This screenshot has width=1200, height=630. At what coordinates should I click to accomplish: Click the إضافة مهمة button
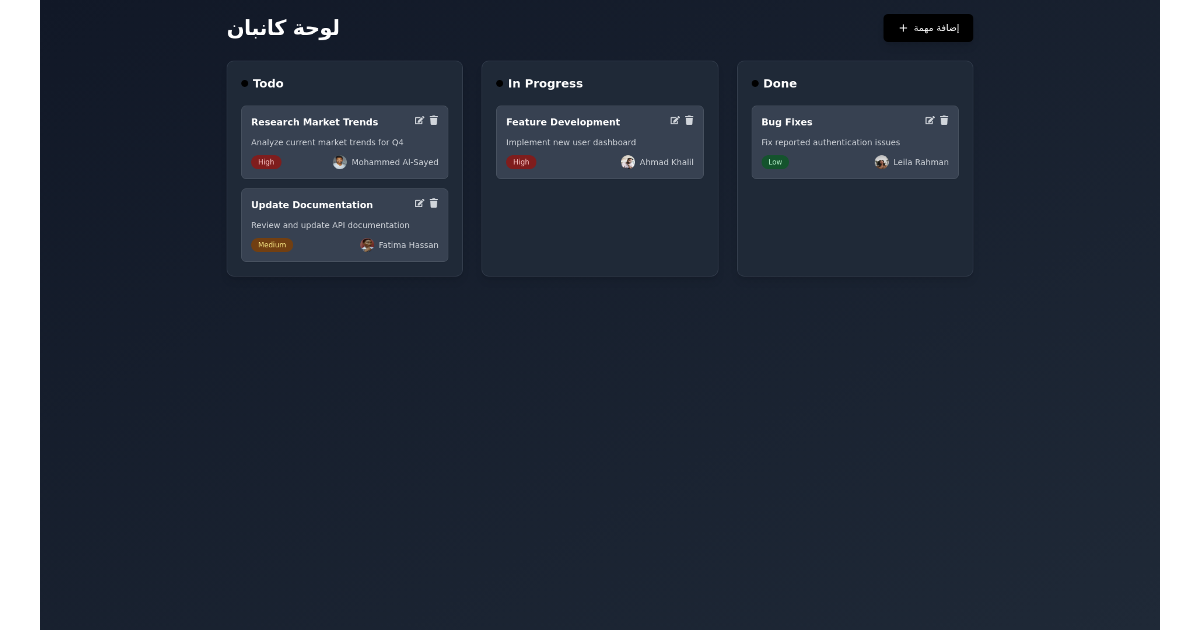[928, 28]
